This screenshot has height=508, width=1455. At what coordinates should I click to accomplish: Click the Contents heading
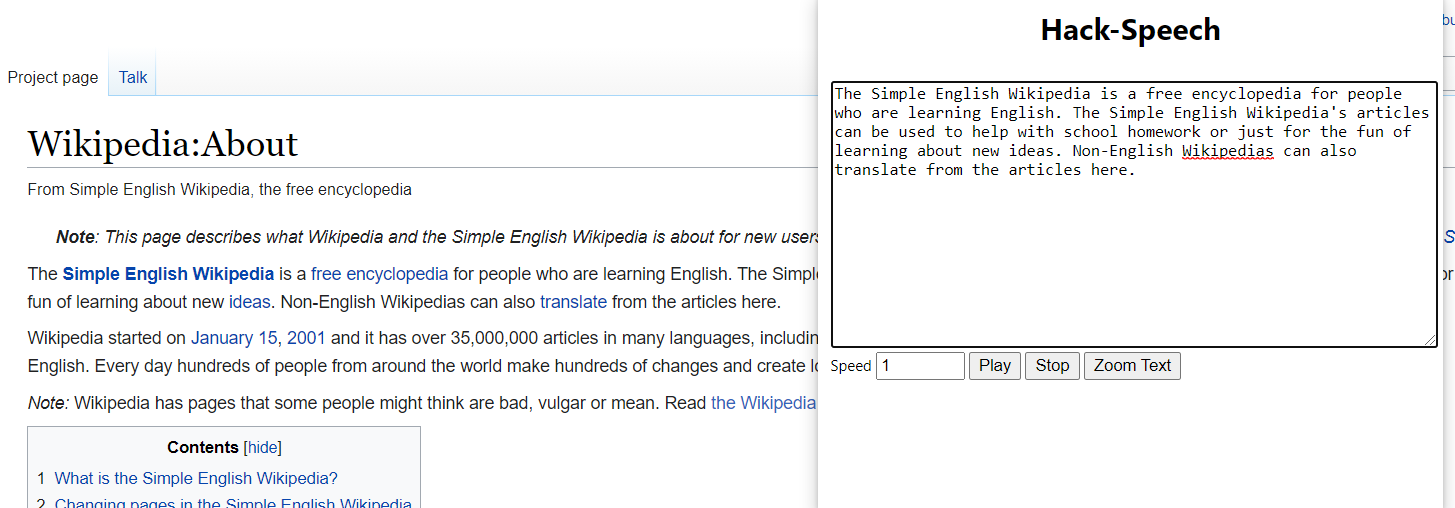tap(203, 447)
